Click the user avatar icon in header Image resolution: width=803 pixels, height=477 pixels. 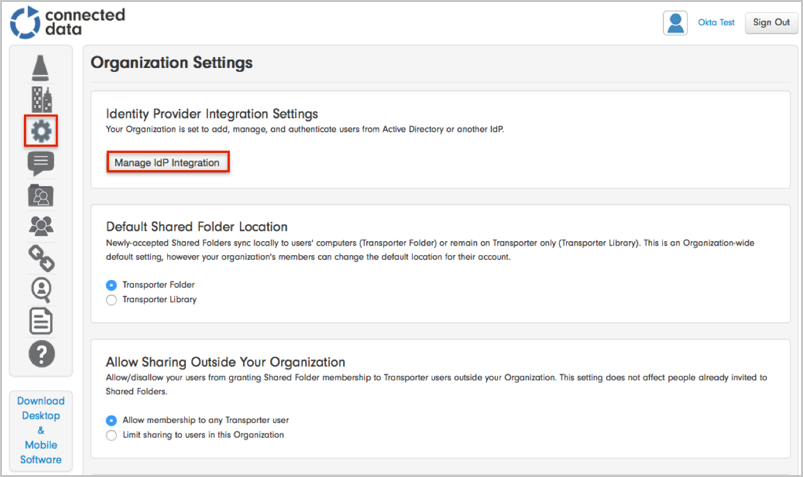coord(675,23)
